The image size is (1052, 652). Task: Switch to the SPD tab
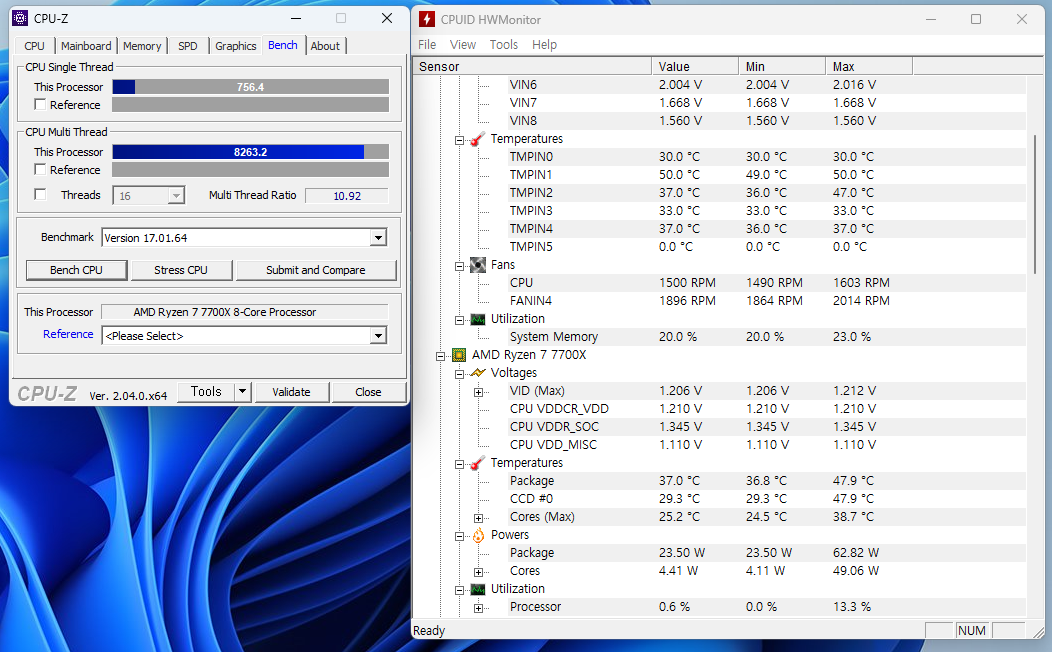pos(188,46)
